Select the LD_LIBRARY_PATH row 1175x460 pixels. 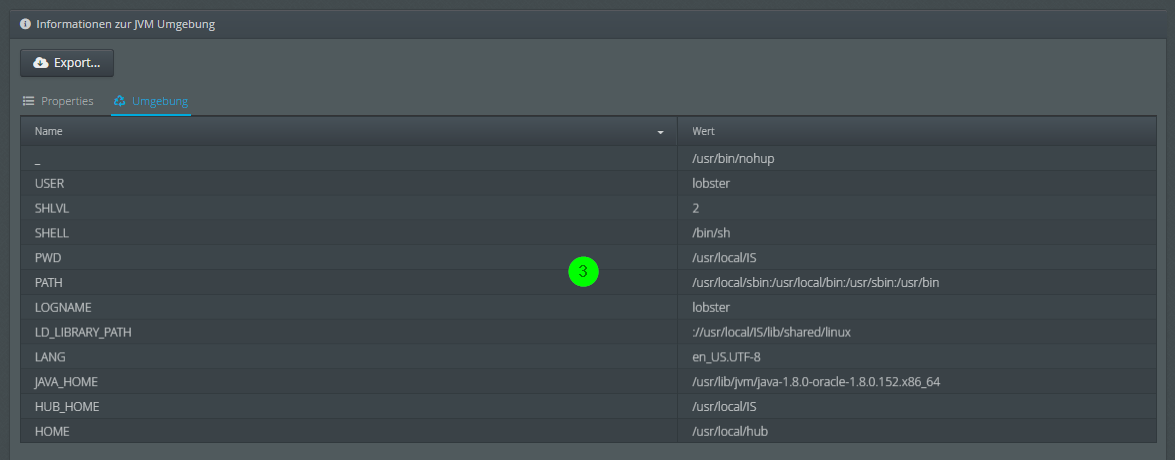(x=83, y=332)
